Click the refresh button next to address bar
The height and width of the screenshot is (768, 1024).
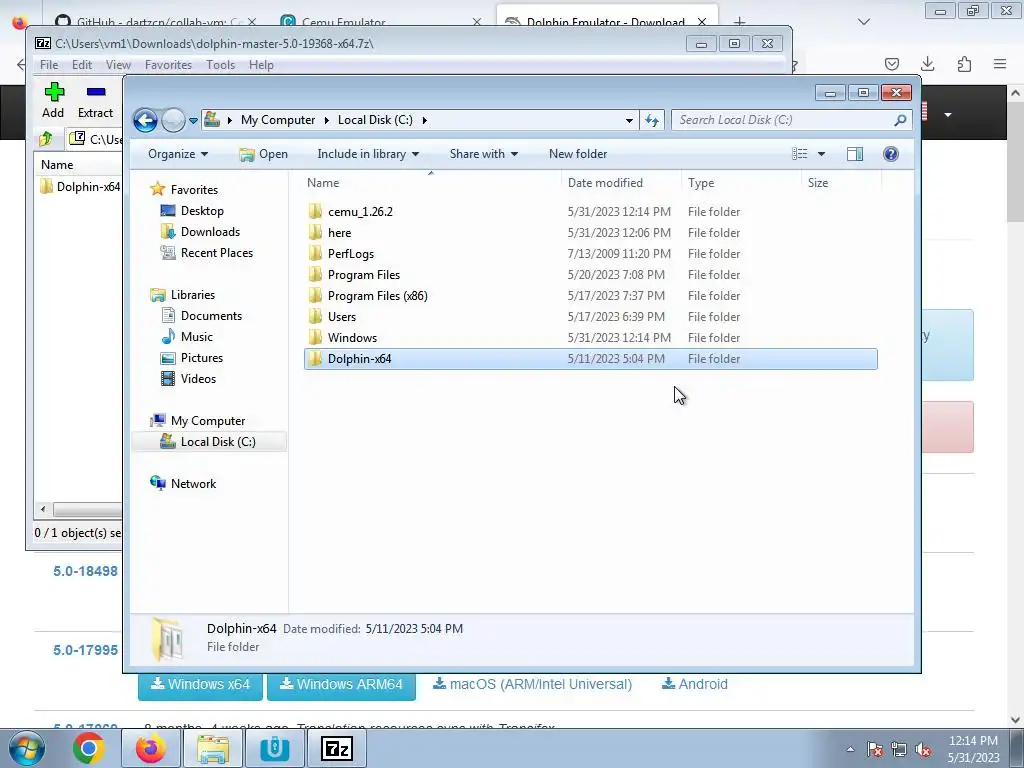pos(652,120)
